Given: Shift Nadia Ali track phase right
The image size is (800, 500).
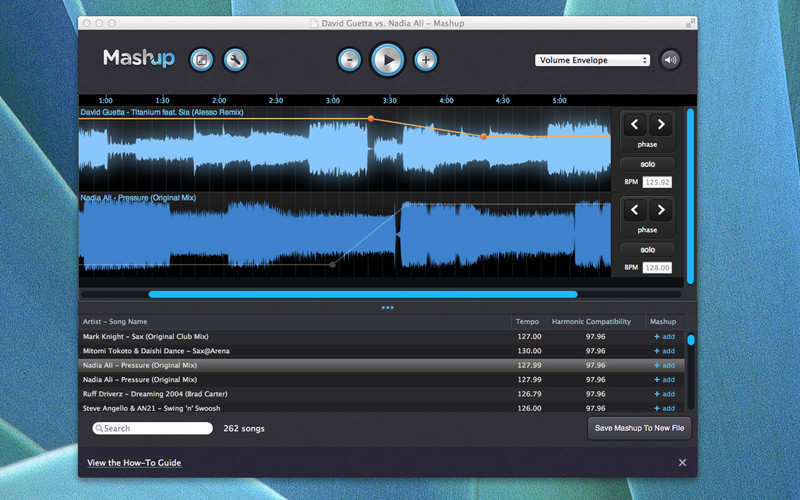Looking at the screenshot, I should pyautogui.click(x=659, y=210).
